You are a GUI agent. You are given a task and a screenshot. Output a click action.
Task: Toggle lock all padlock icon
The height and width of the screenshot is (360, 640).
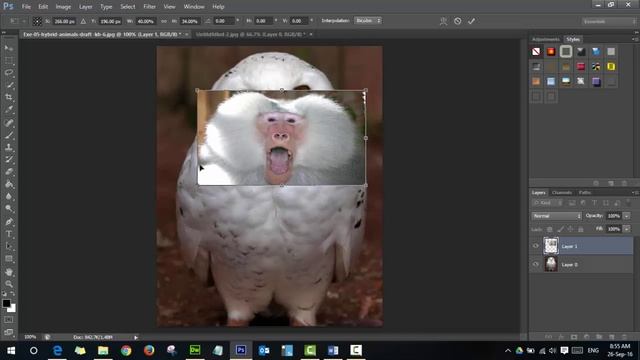tap(580, 229)
